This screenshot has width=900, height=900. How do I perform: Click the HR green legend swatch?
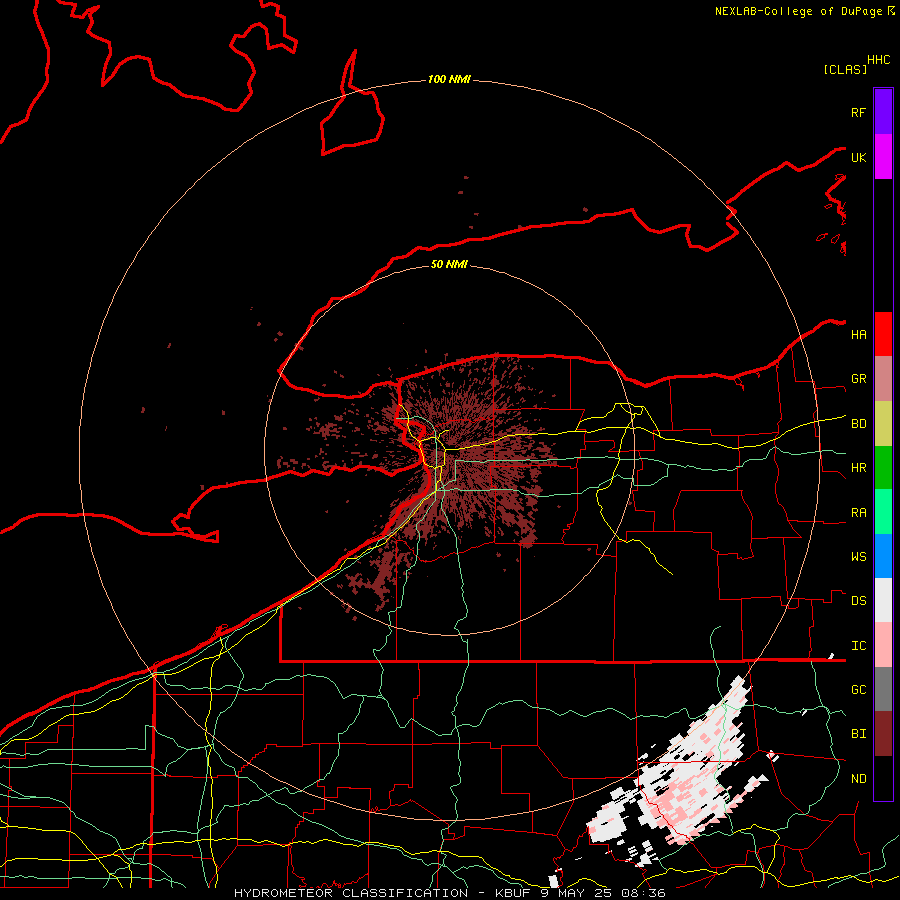[x=883, y=468]
